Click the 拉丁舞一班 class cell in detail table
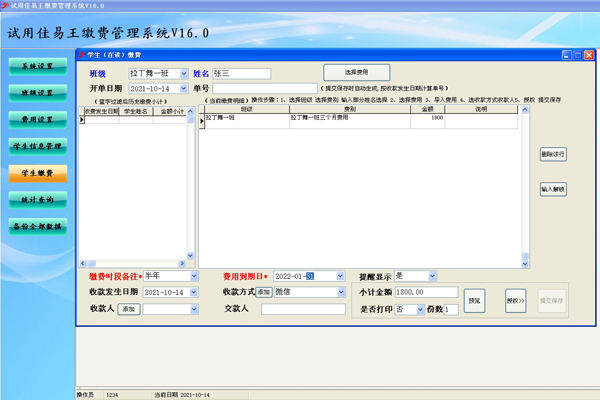 (x=247, y=121)
